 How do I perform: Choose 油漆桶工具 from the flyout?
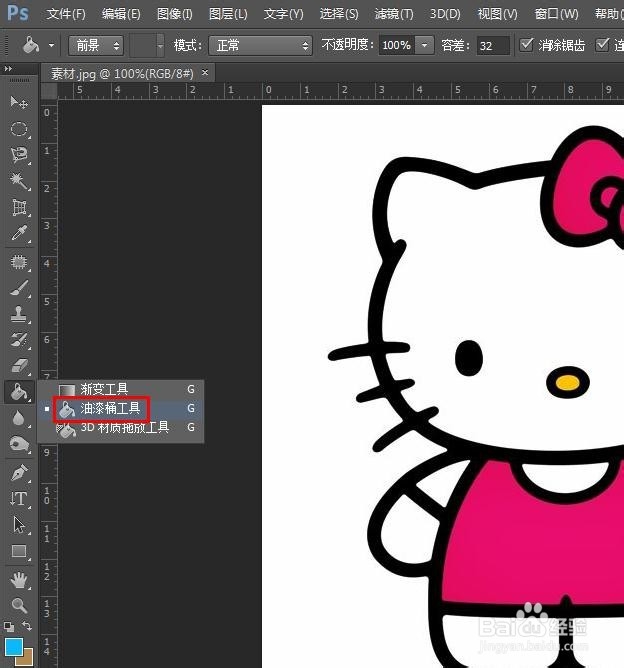pyautogui.click(x=121, y=409)
